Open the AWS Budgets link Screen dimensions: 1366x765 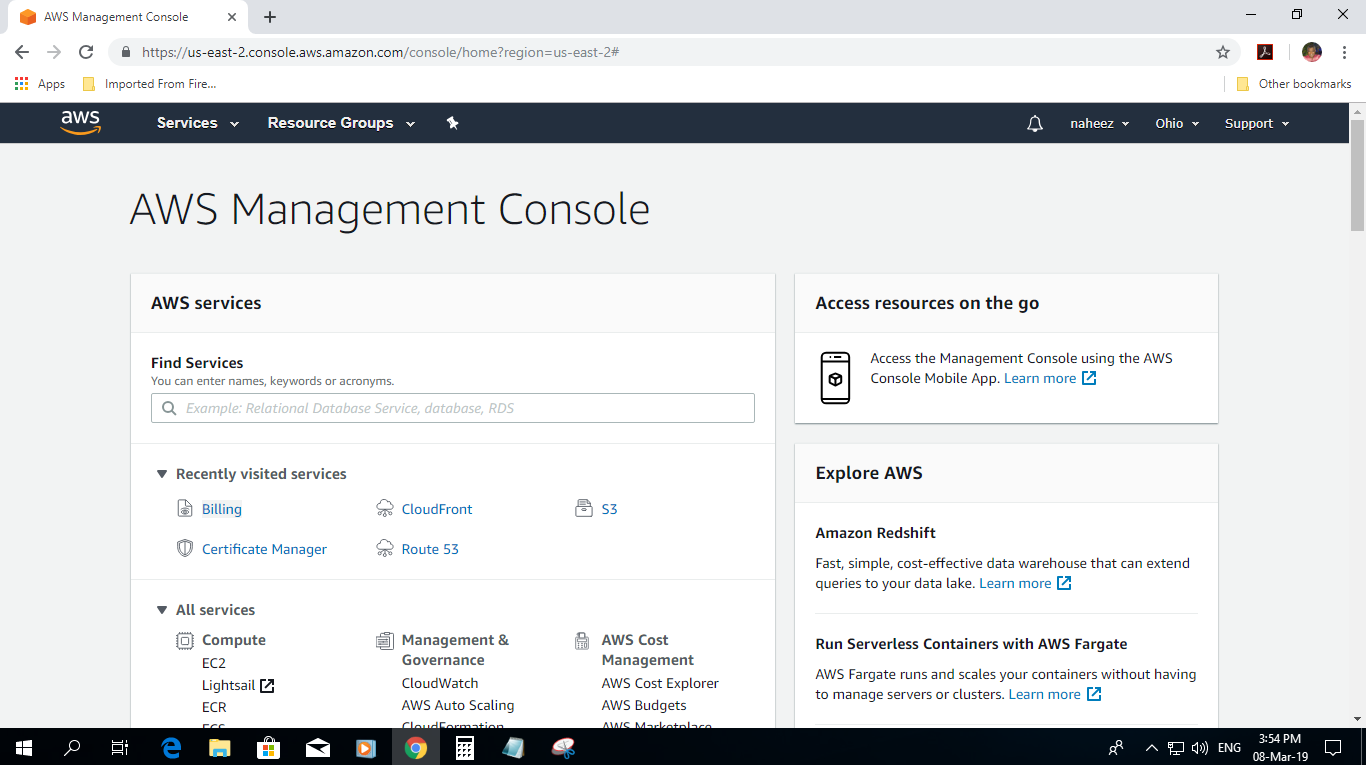click(644, 705)
